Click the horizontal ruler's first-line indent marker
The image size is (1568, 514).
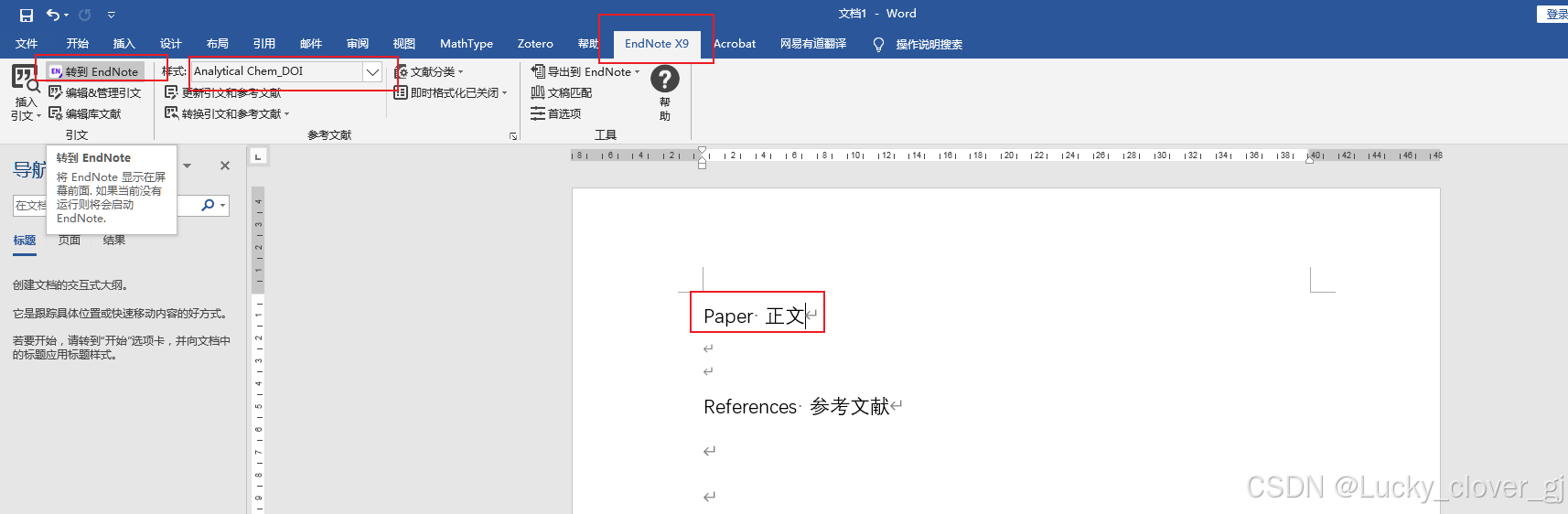point(702,150)
